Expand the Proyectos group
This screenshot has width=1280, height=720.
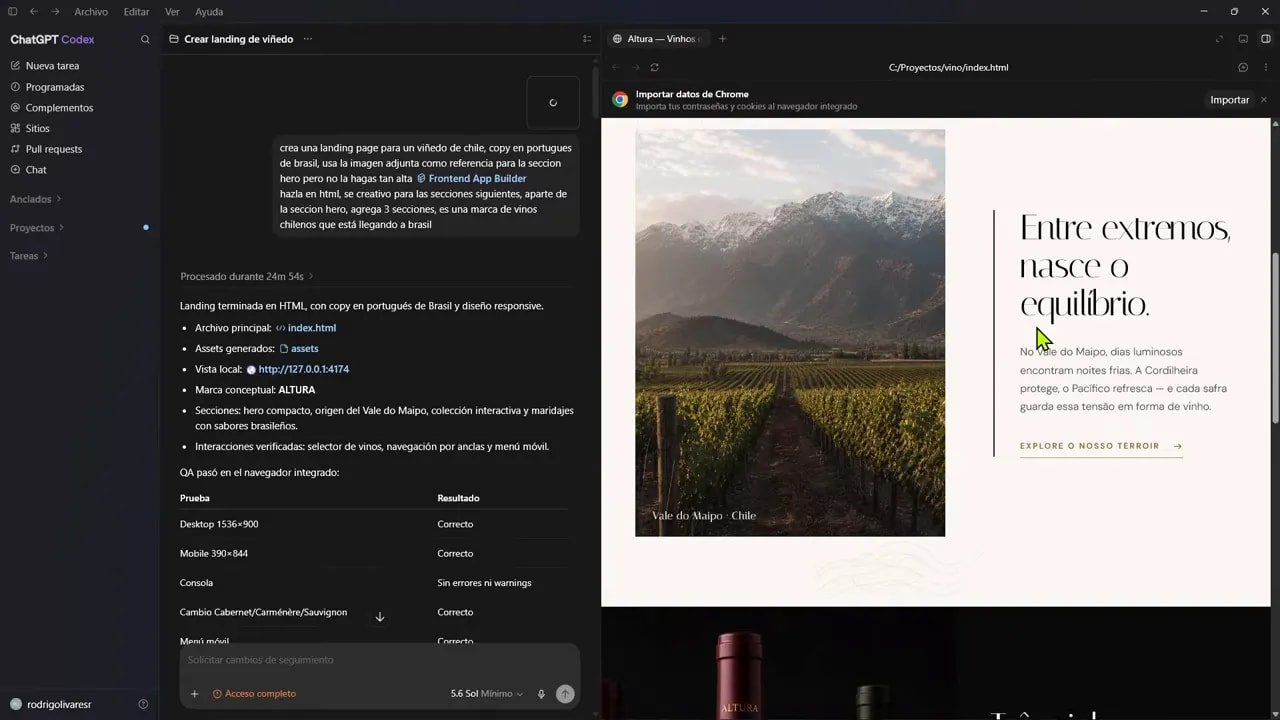click(37, 228)
